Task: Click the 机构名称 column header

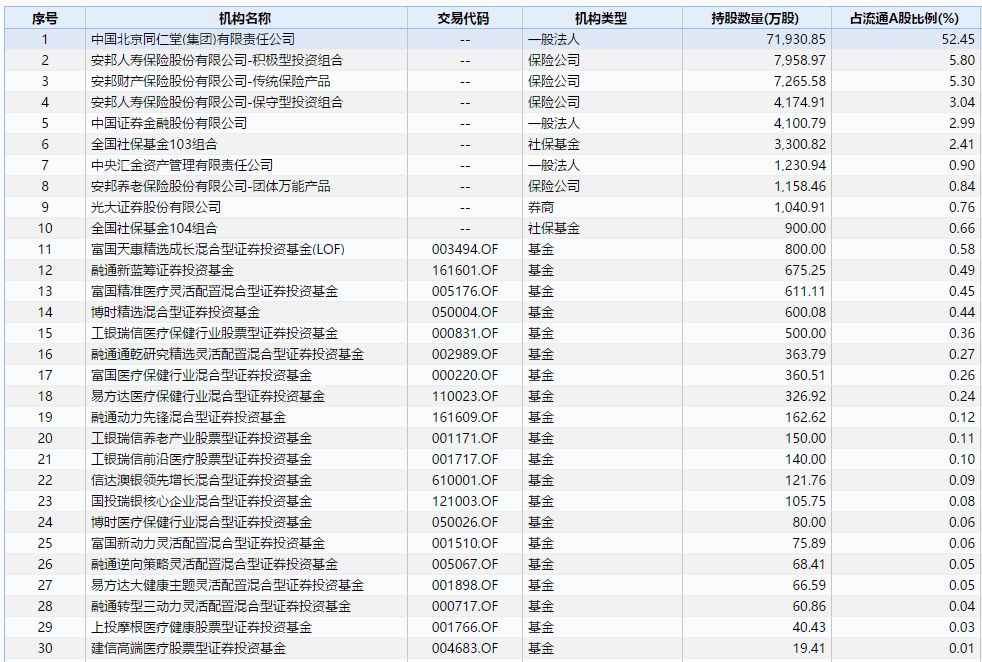Action: click(x=246, y=19)
